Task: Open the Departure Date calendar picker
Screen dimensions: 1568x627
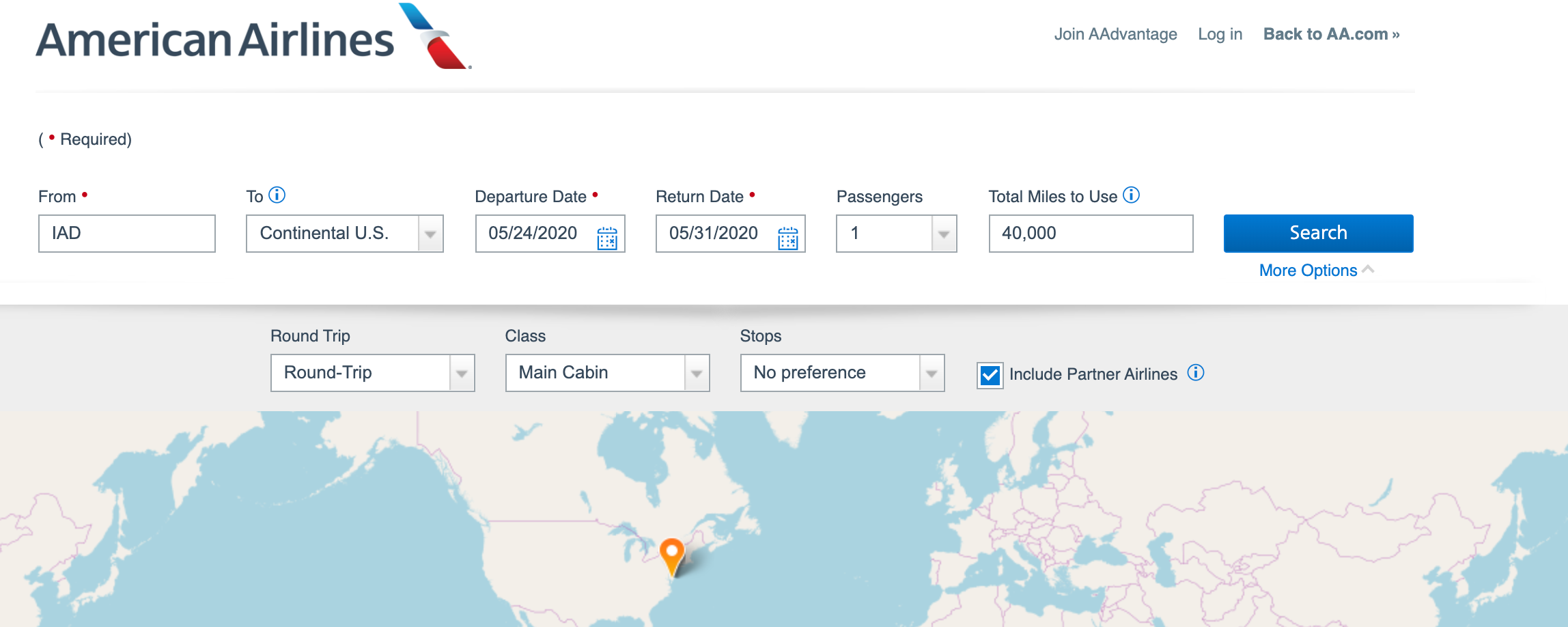Action: (606, 238)
